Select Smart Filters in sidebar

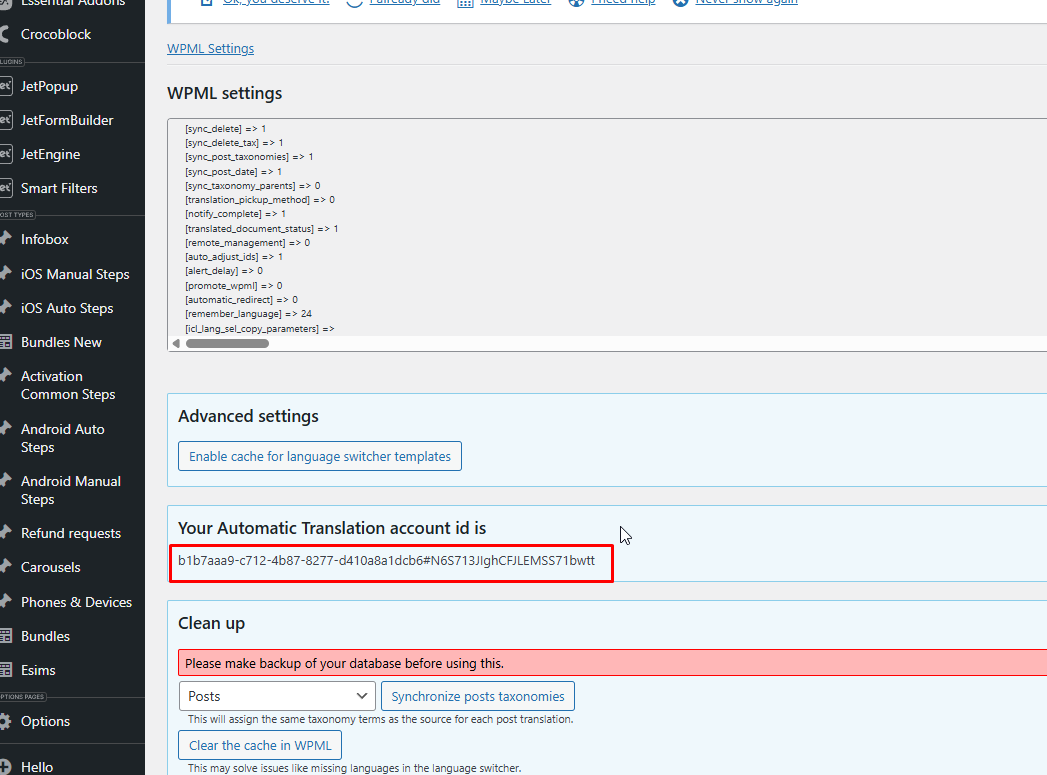tap(59, 188)
